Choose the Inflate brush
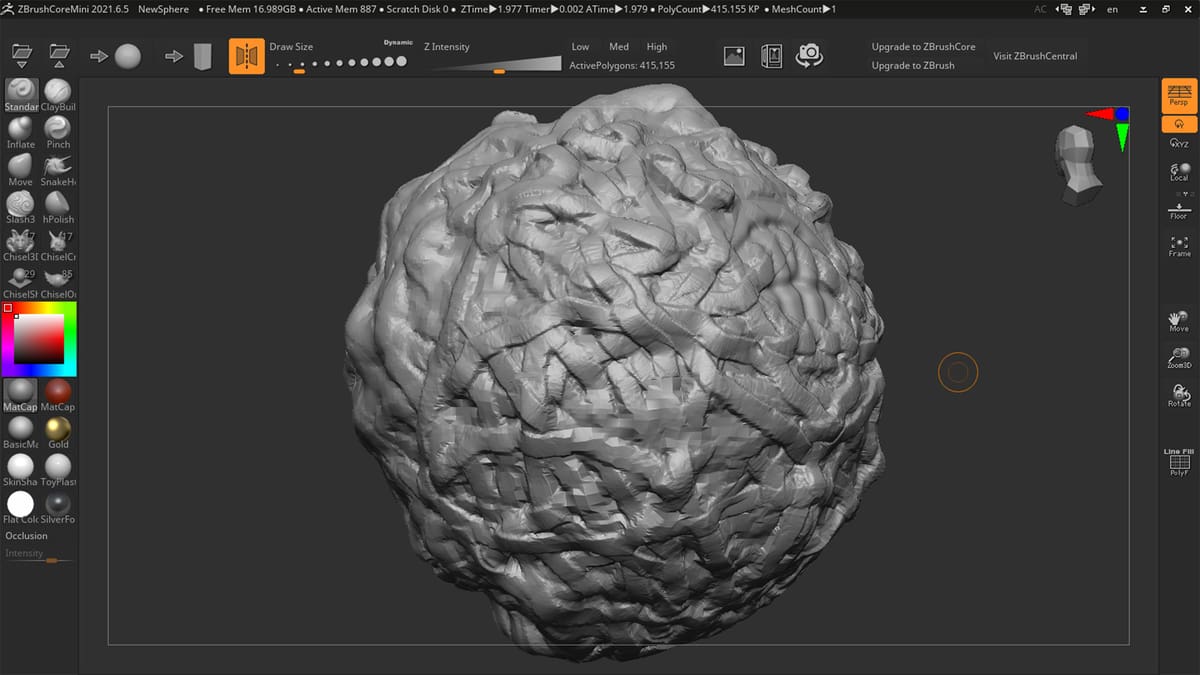 pyautogui.click(x=21, y=132)
